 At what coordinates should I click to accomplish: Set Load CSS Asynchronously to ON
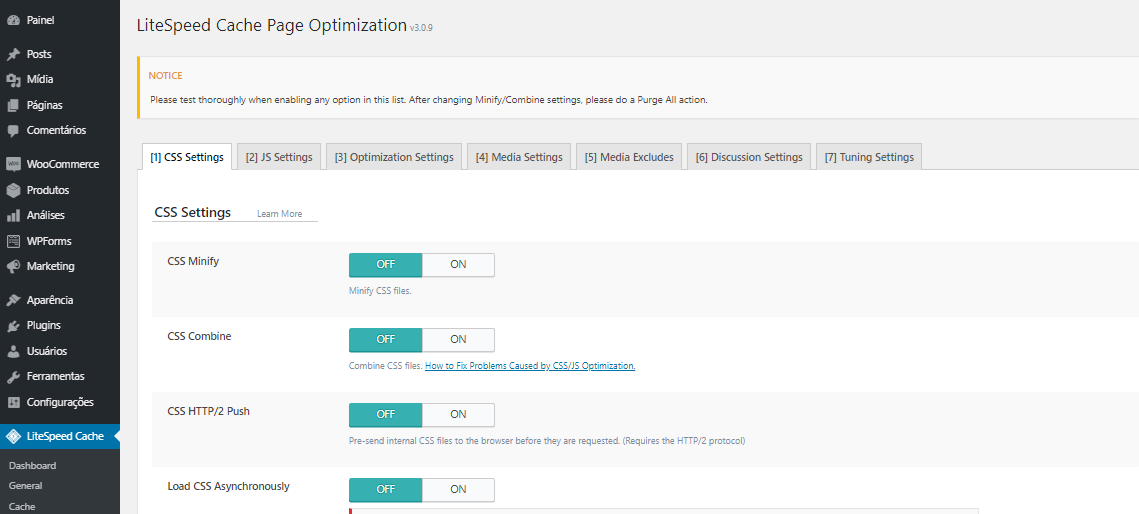[458, 490]
